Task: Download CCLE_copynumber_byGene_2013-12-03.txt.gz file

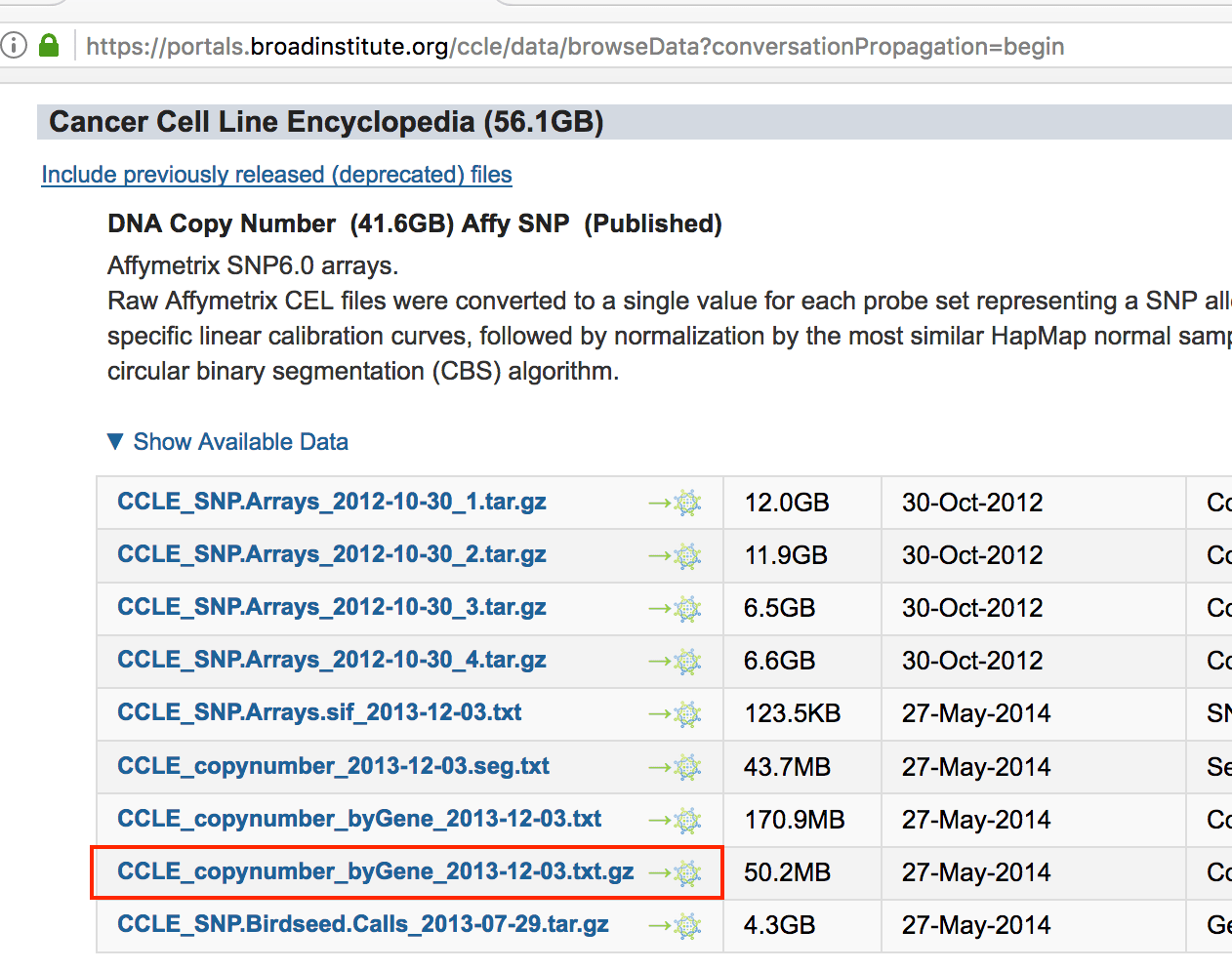Action: click(x=376, y=871)
